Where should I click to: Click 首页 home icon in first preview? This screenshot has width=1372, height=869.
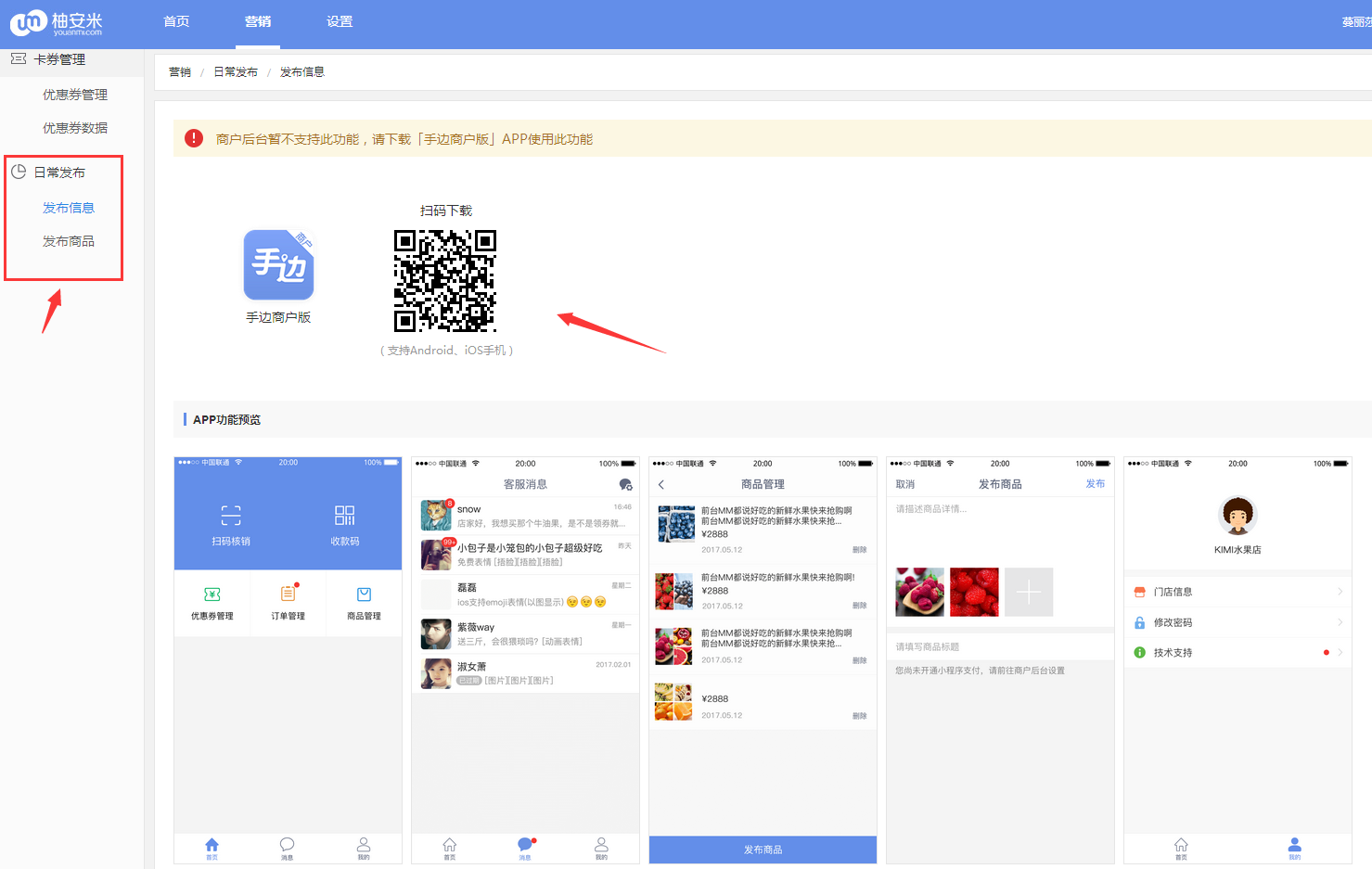212,845
